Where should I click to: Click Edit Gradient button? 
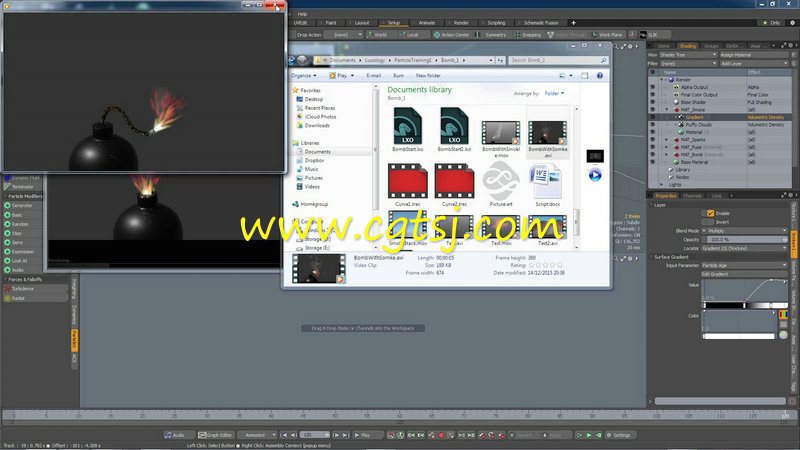(x=744, y=274)
